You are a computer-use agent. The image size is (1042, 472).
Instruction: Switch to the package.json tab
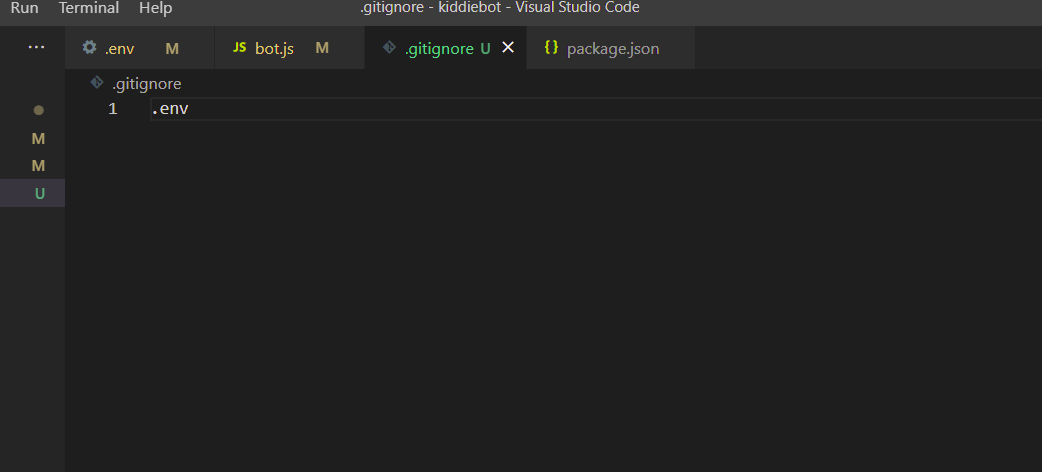pyautogui.click(x=611, y=48)
